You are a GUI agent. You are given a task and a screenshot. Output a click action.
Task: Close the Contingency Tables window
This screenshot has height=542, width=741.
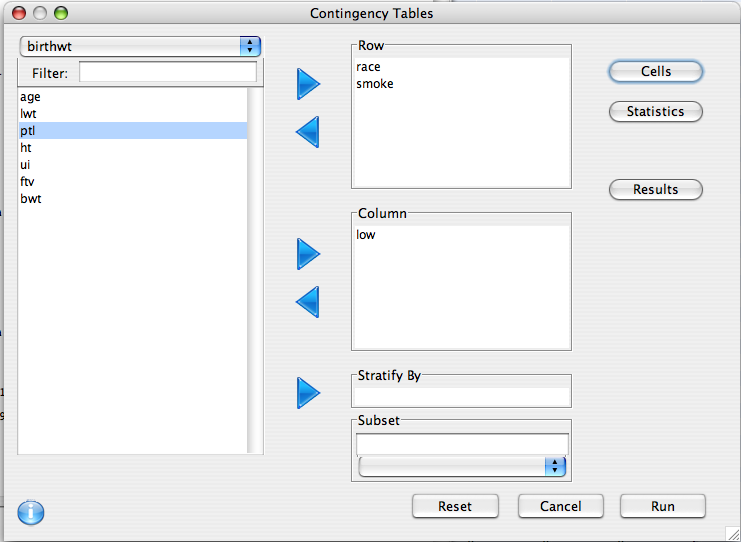pos(19,13)
